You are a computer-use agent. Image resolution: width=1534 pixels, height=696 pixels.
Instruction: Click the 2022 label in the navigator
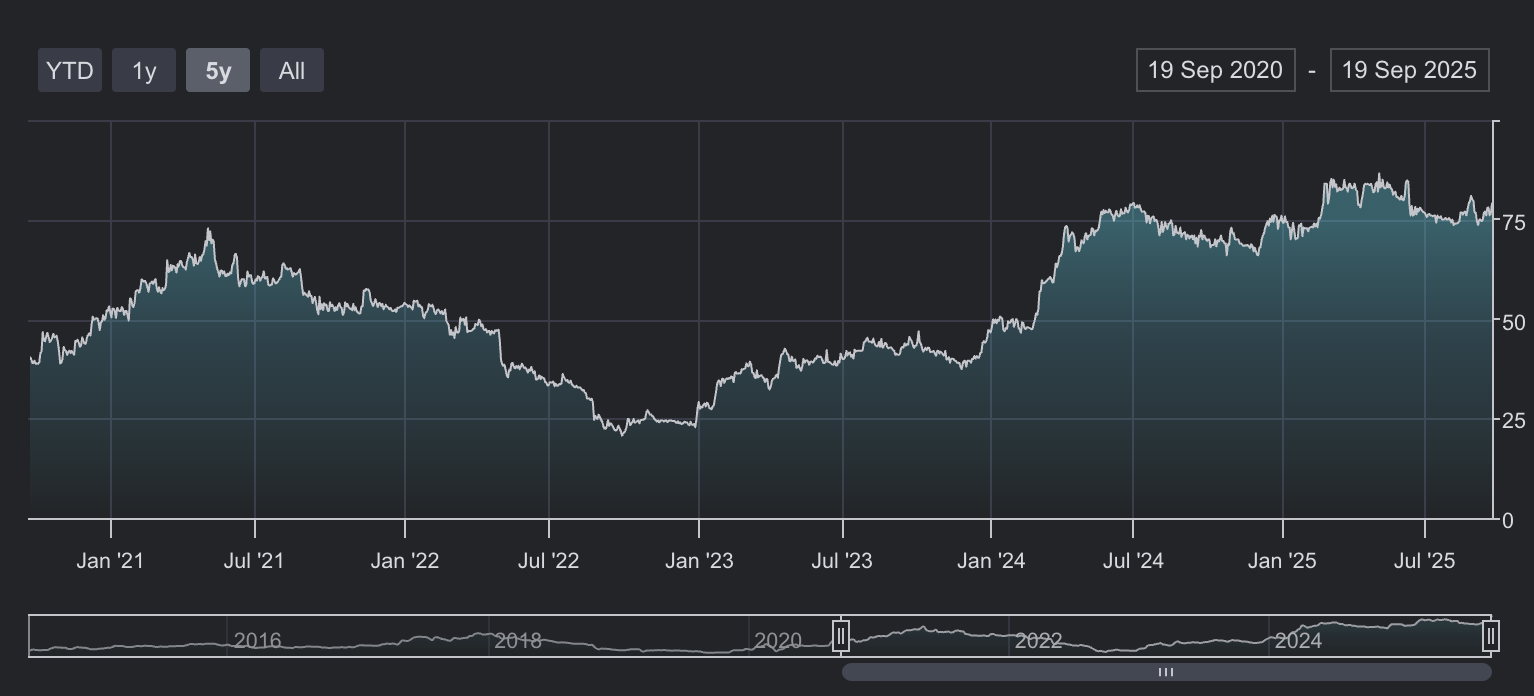(1038, 640)
